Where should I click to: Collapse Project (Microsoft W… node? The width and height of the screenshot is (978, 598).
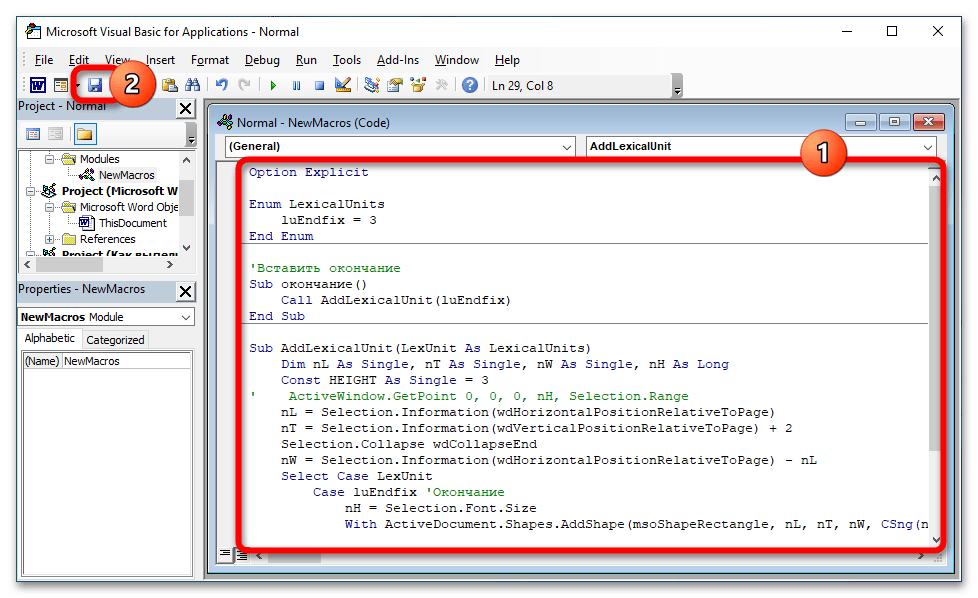(x=30, y=191)
